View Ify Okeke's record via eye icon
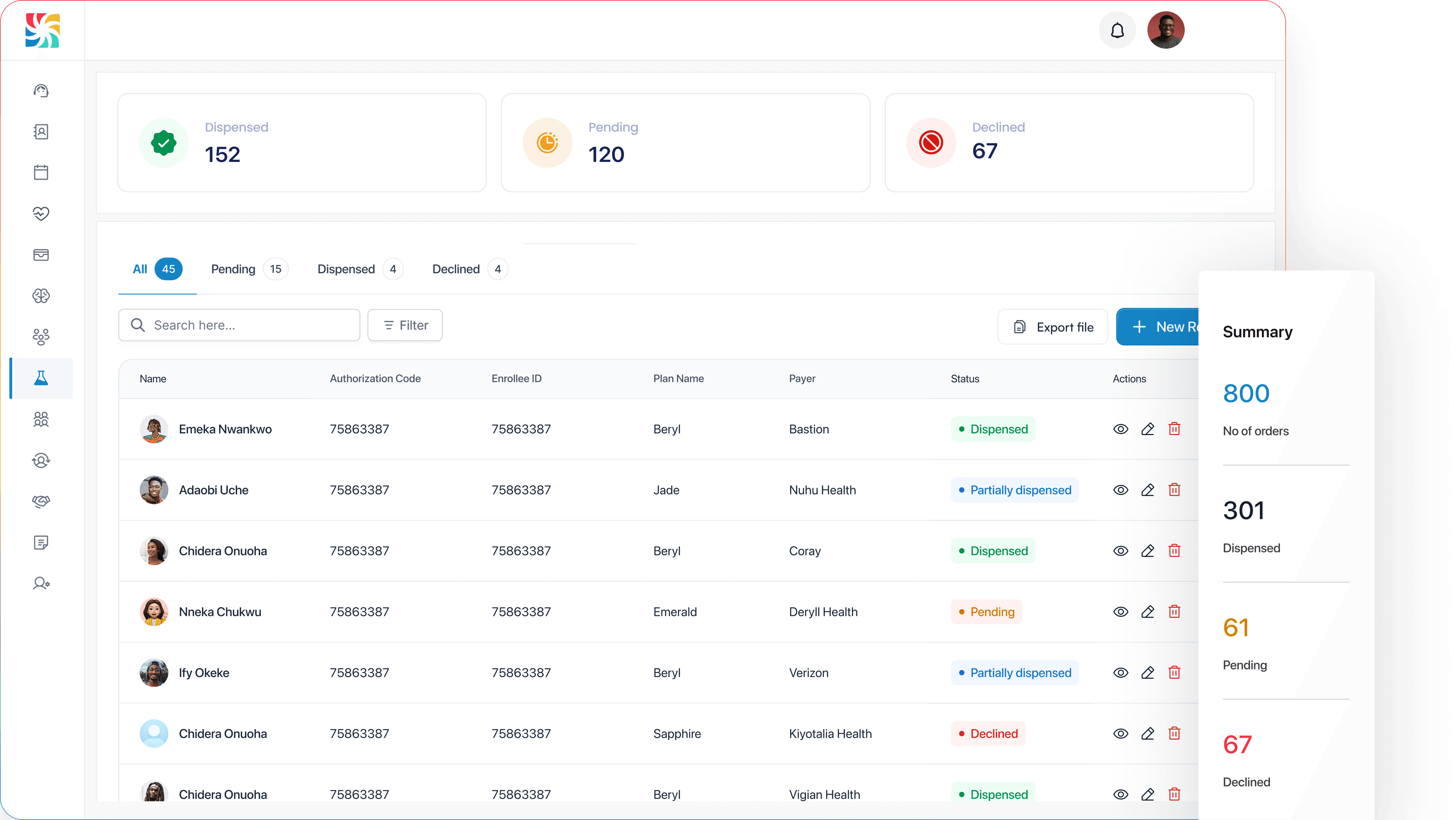 coord(1120,673)
